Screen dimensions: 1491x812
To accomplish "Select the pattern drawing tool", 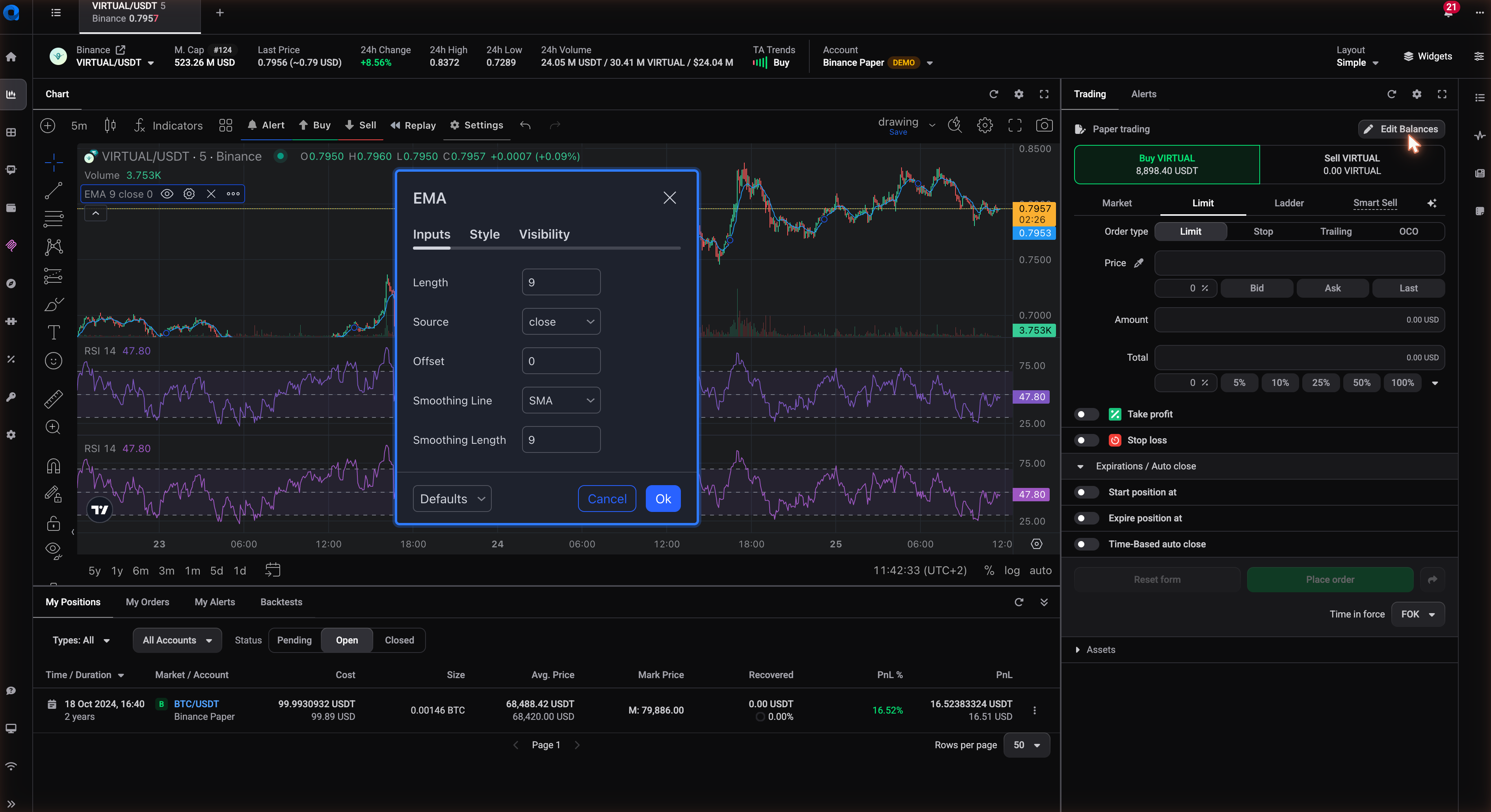I will (x=53, y=248).
